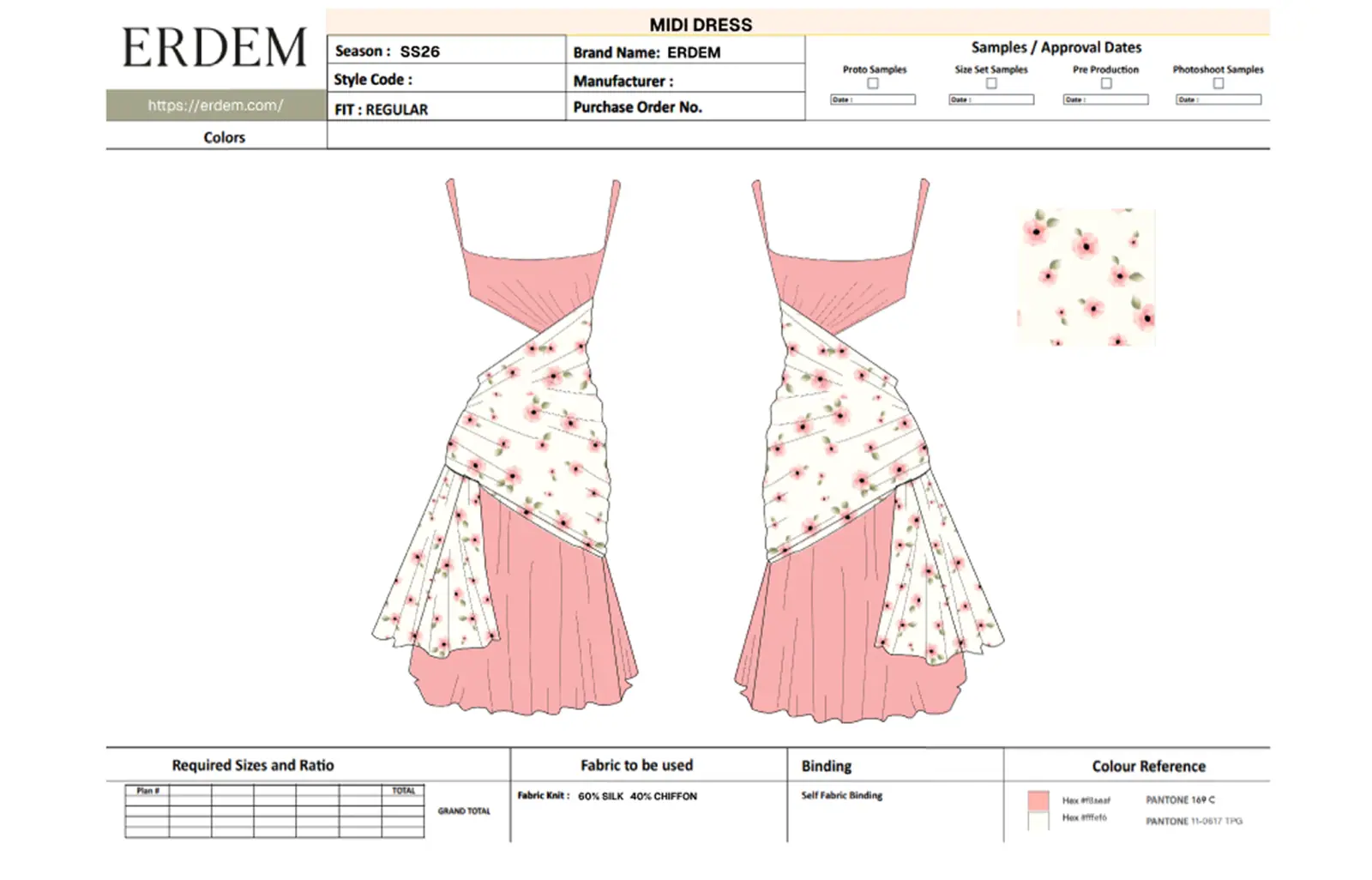Click the Fabric to be used heading
This screenshot has height=880, width=1372.
click(x=636, y=765)
